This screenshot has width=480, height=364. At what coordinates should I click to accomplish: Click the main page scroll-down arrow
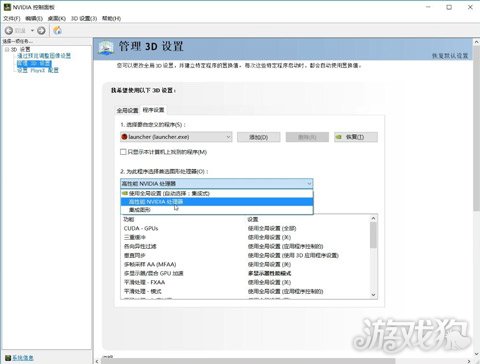click(476, 354)
